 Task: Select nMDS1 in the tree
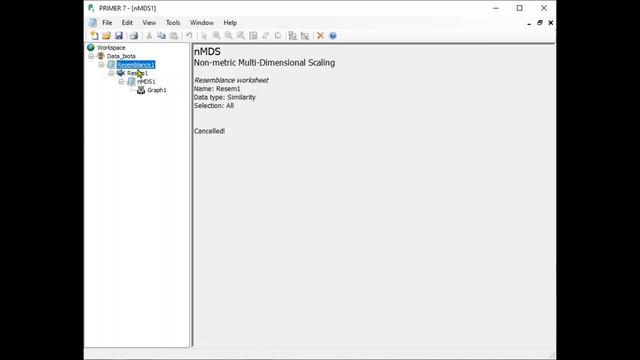(x=146, y=82)
